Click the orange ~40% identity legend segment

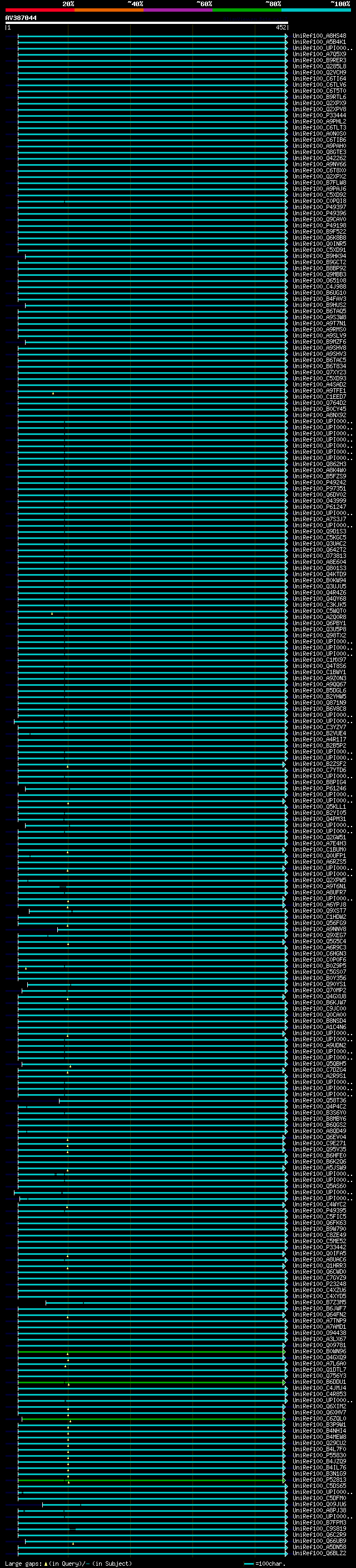(x=109, y=10)
